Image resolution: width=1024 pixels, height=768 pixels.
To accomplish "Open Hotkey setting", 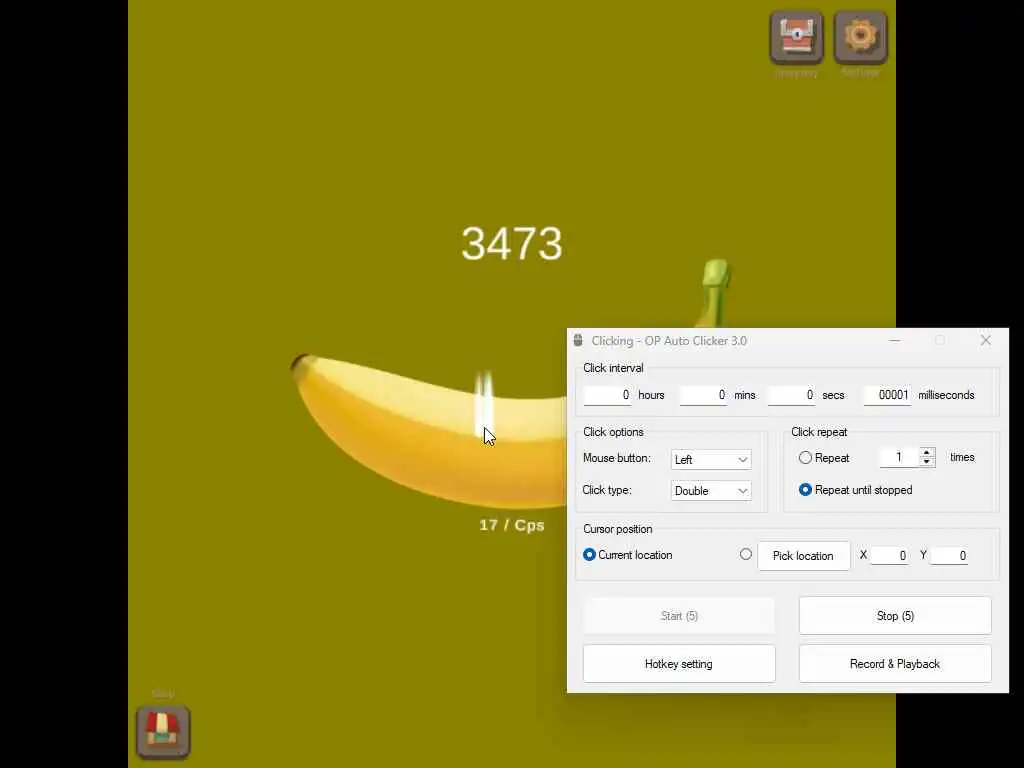I will point(679,664).
